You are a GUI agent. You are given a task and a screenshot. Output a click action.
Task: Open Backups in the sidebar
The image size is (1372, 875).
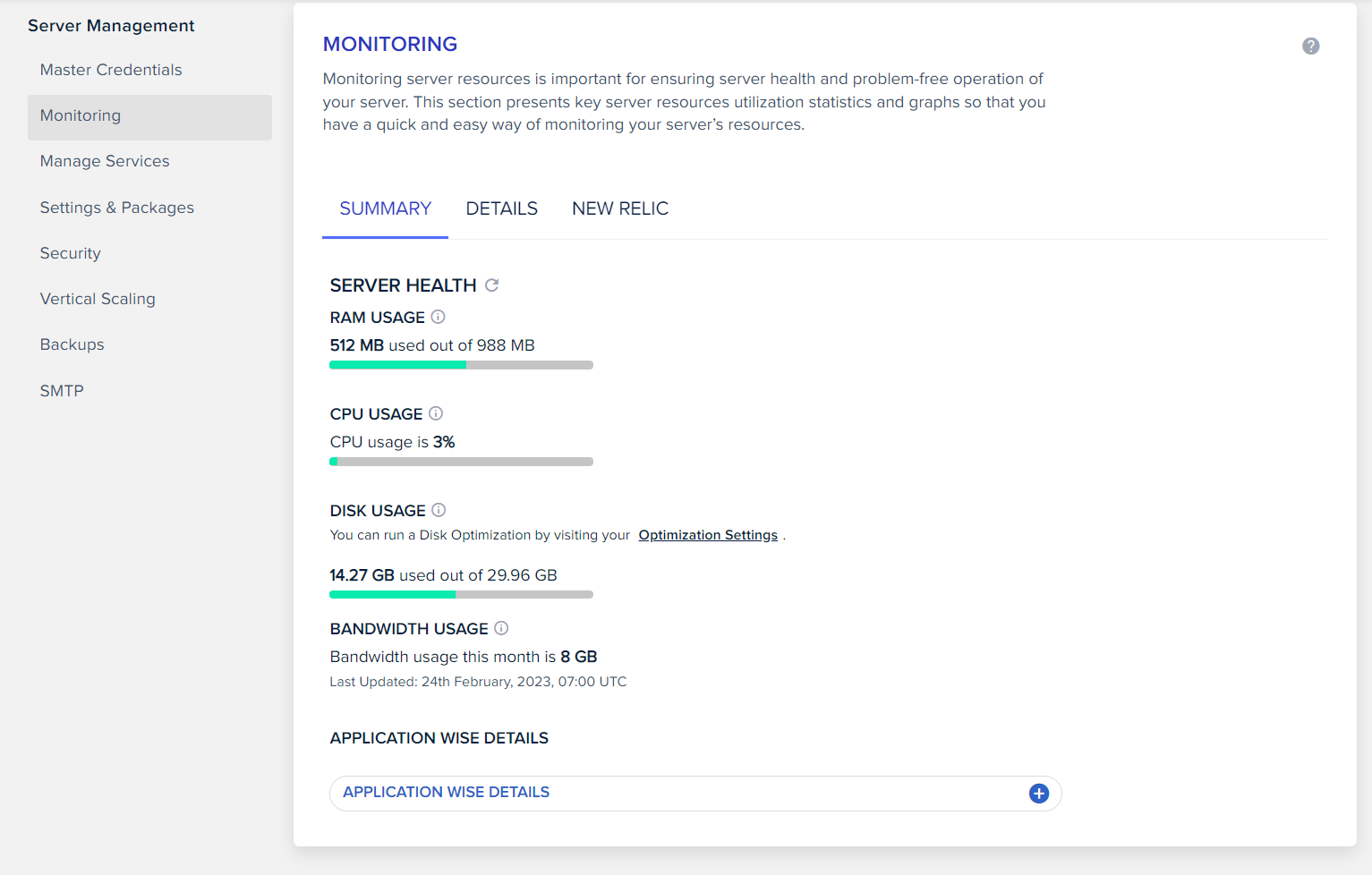72,344
